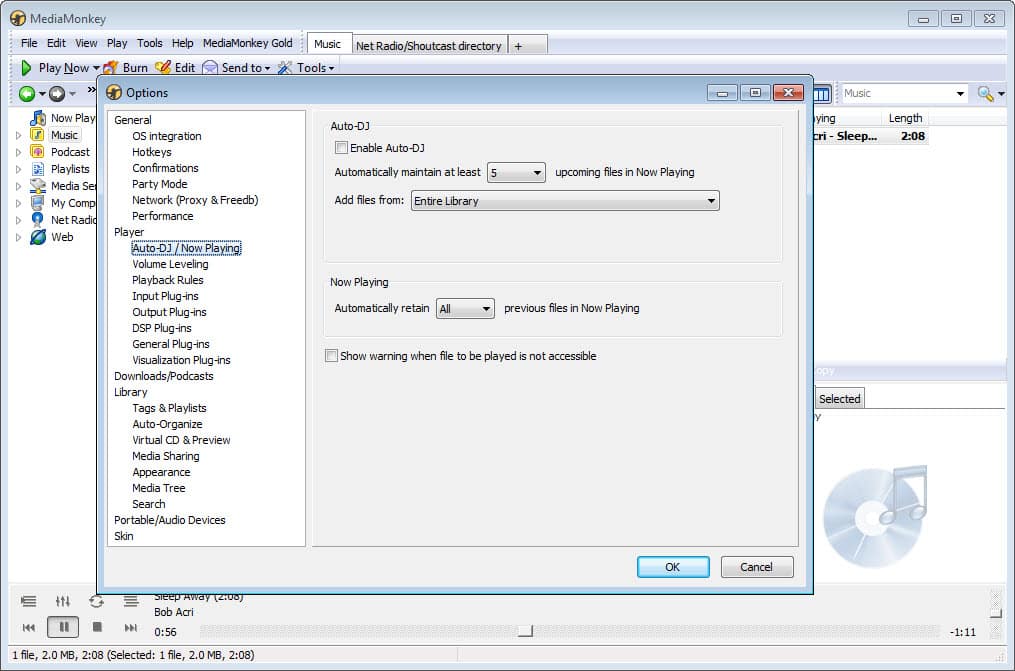Select the My Computer node icon
1015x671 pixels.
tap(38, 203)
